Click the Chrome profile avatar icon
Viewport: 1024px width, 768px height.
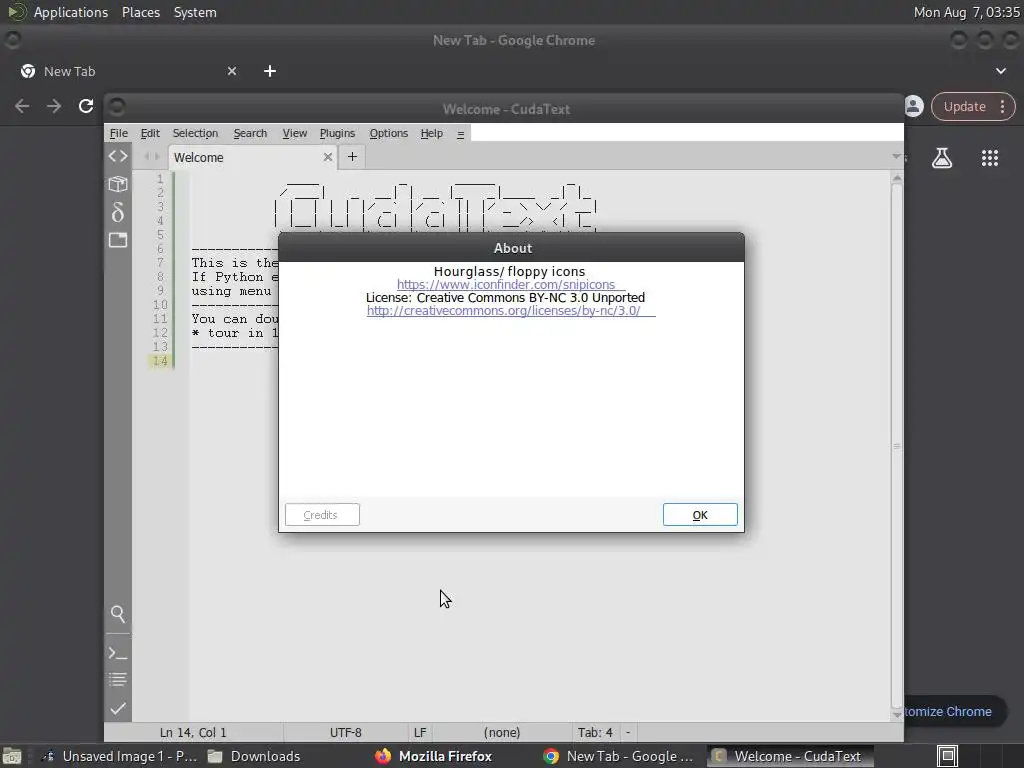914,106
